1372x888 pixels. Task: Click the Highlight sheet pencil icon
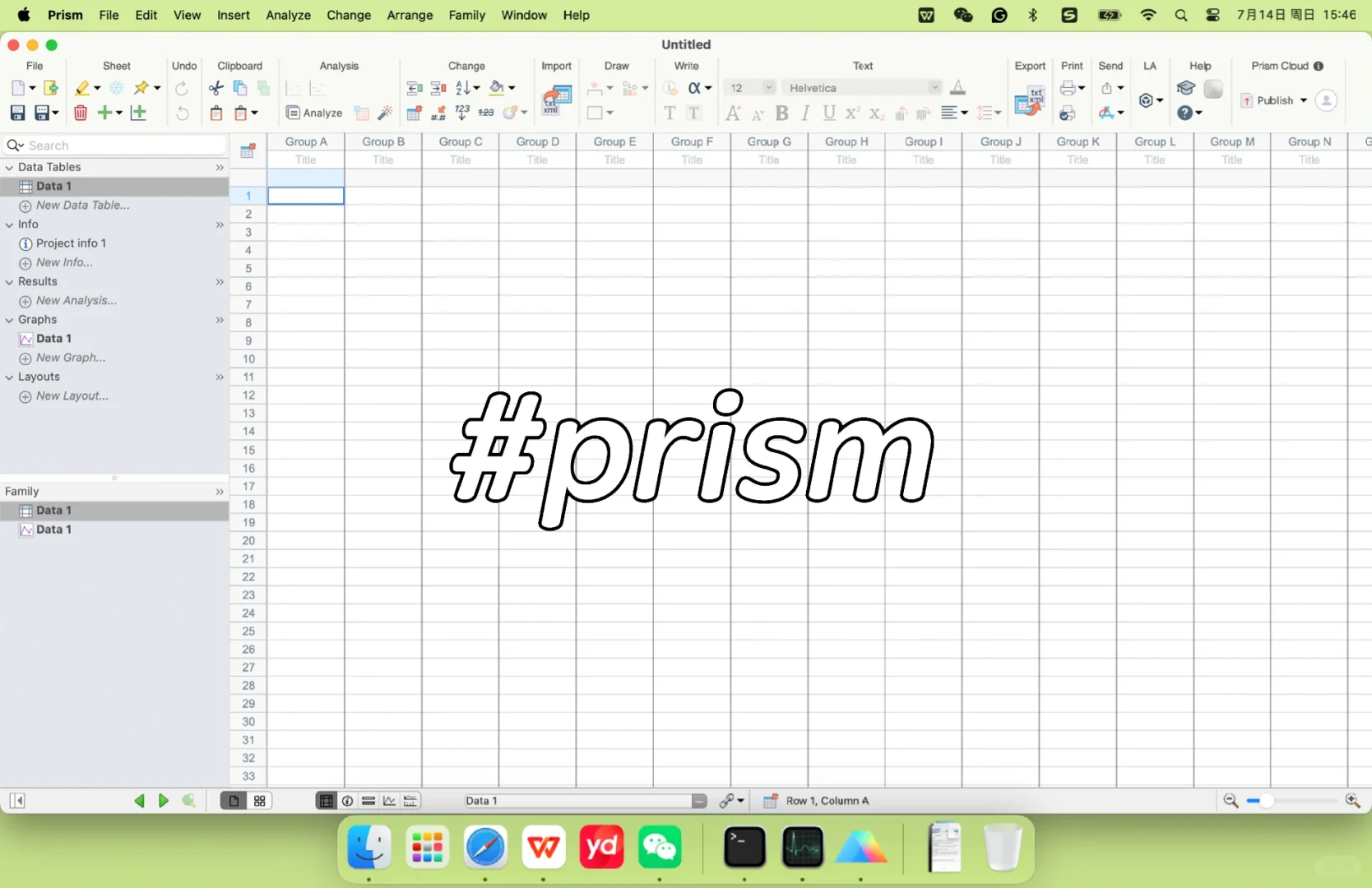pyautogui.click(x=82, y=87)
